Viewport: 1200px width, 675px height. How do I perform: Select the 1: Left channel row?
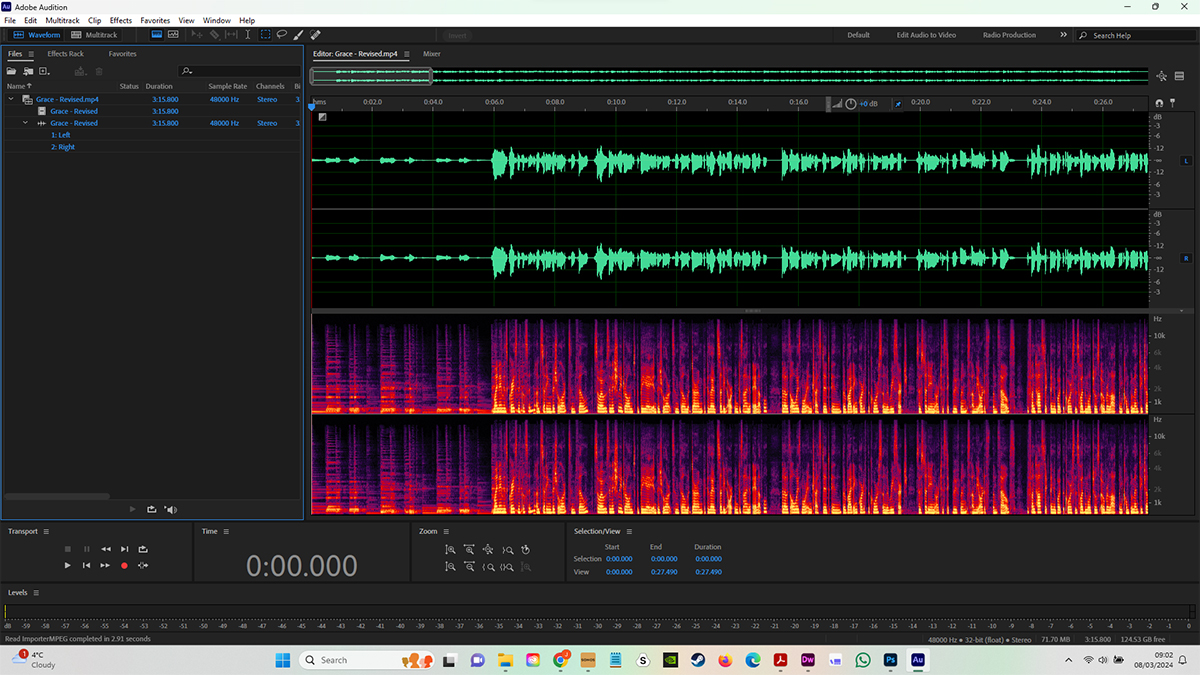(61, 135)
